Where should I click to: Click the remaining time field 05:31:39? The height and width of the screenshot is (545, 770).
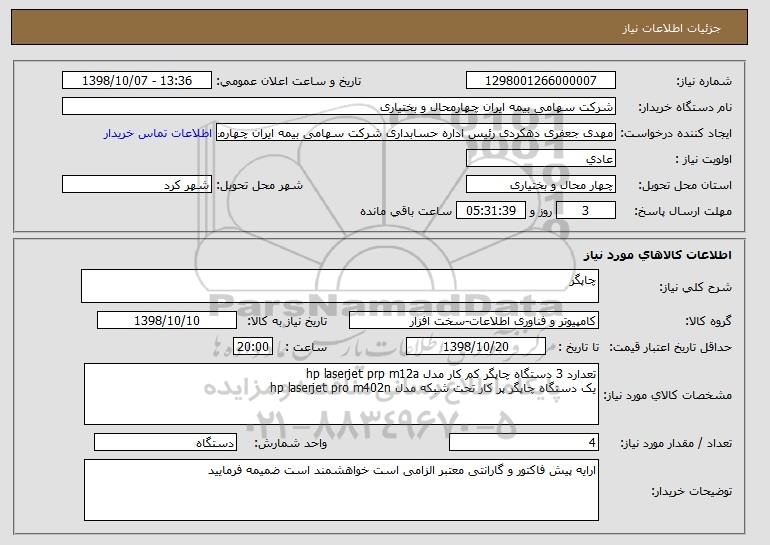[491, 211]
